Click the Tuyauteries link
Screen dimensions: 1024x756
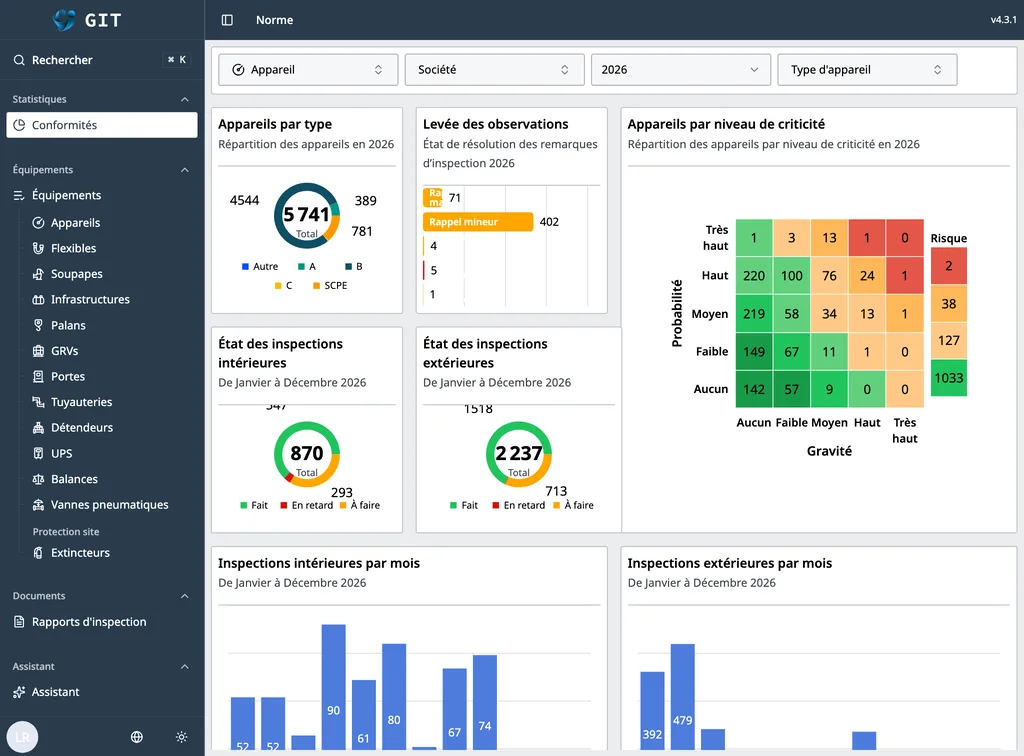click(x=82, y=402)
